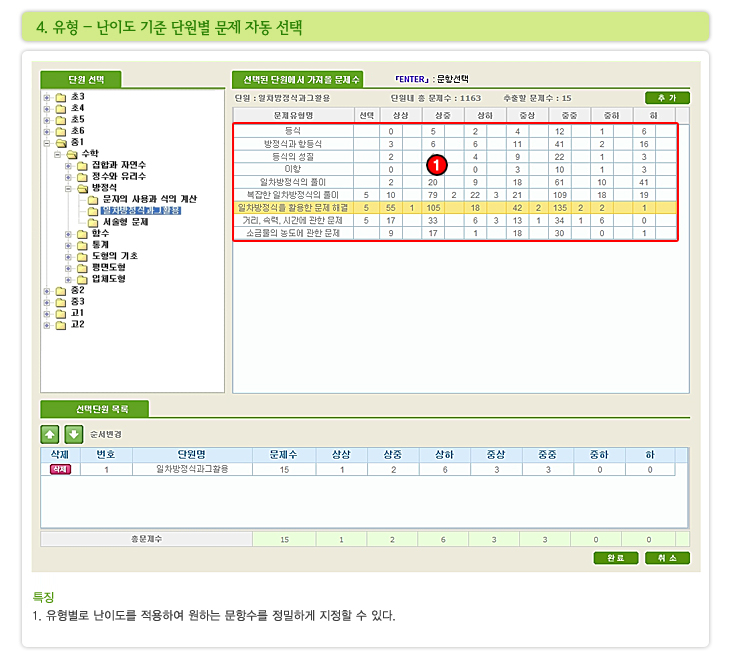The image size is (730, 666).
Task: Expand the 함수 tree node
Action: click(68, 234)
